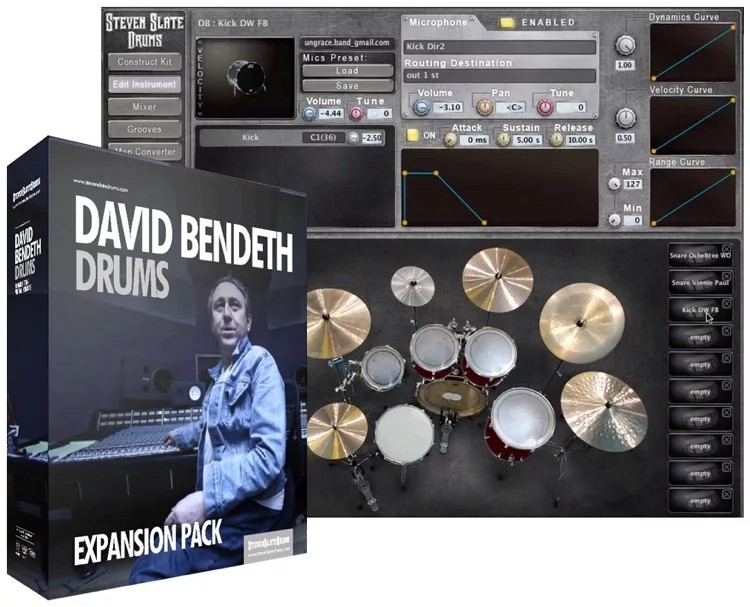This screenshot has width=750, height=607.
Task: Toggle the microphone ENABLED indicator
Action: pos(507,22)
